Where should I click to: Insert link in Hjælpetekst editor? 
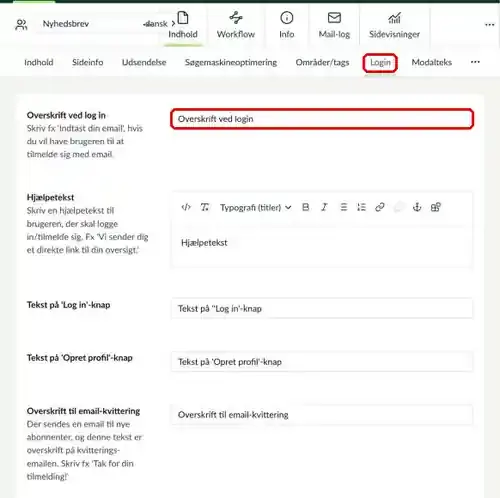tap(380, 207)
